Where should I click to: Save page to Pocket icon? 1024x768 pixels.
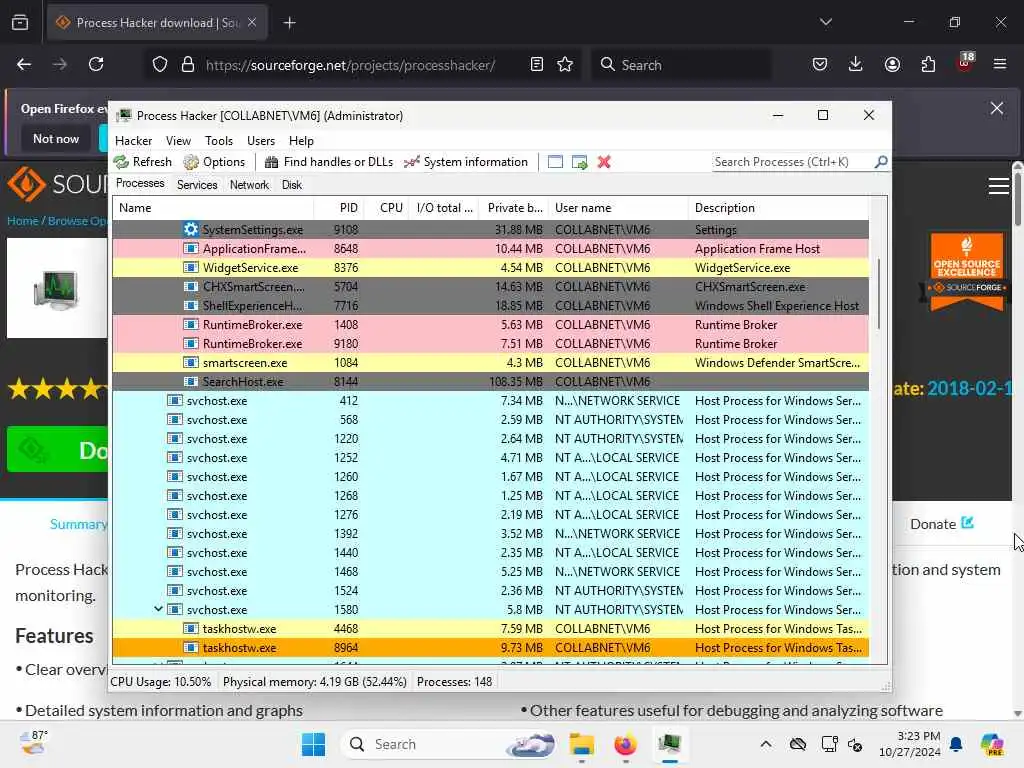click(x=820, y=64)
